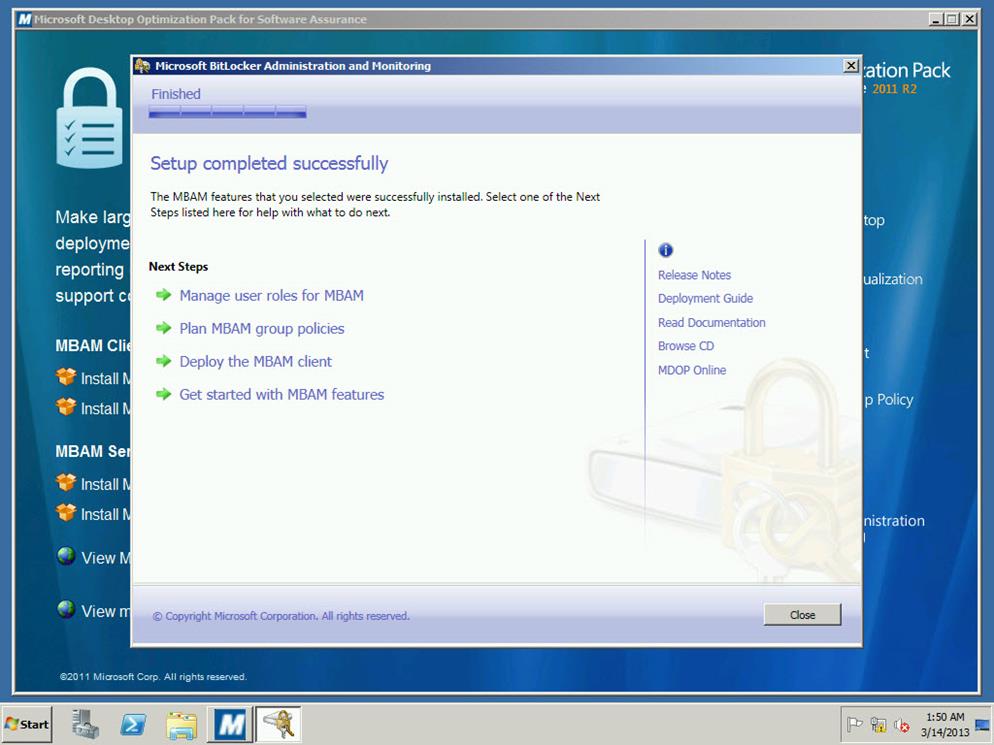Click the green arrow beside Plan MBAM group policies
This screenshot has width=994, height=745.
click(x=164, y=328)
